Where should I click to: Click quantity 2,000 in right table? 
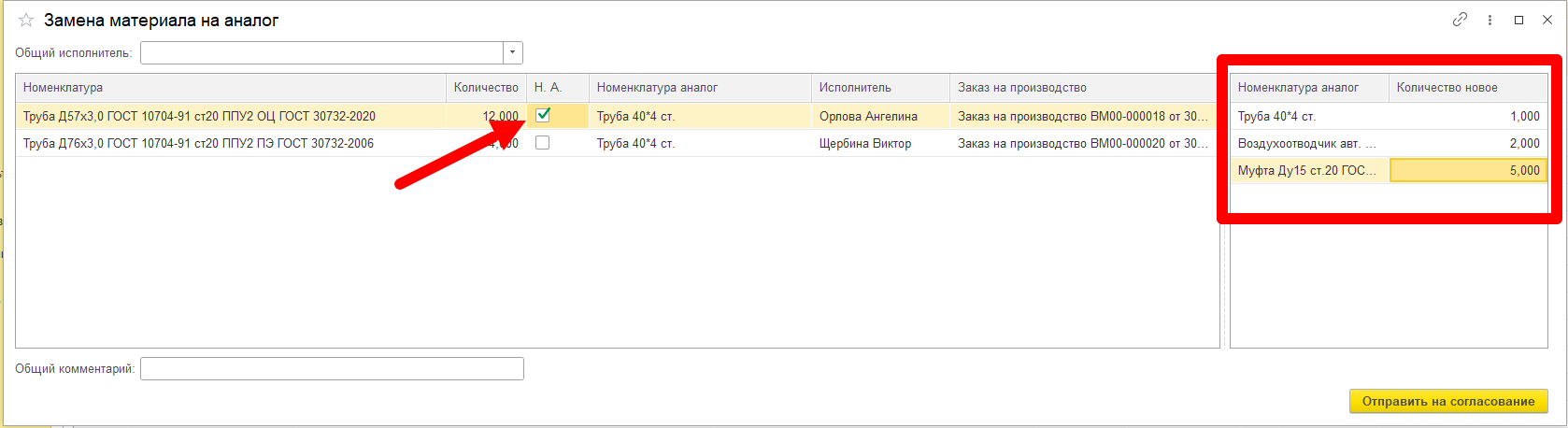click(x=1468, y=143)
